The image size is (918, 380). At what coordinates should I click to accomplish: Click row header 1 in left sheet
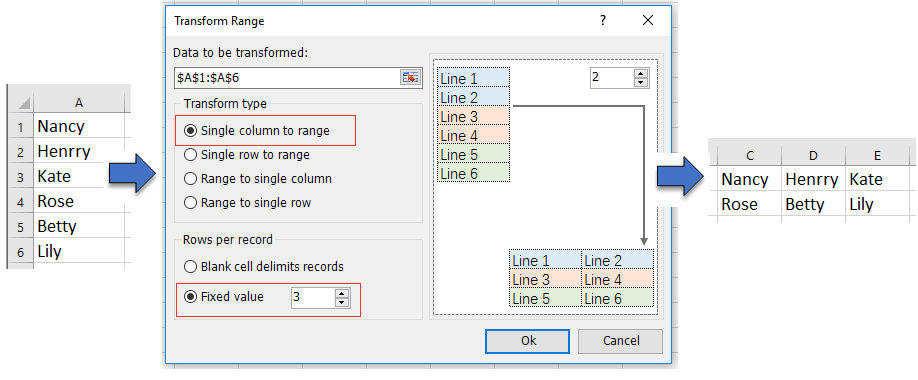pyautogui.click(x=21, y=126)
